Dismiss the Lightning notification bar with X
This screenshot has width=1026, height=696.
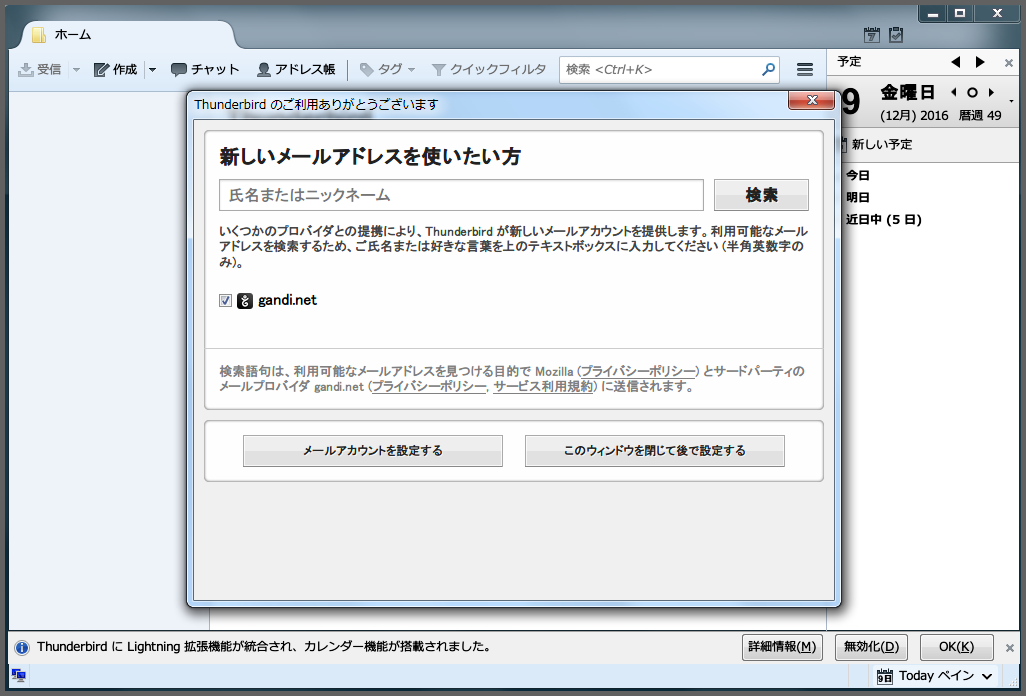point(1009,647)
